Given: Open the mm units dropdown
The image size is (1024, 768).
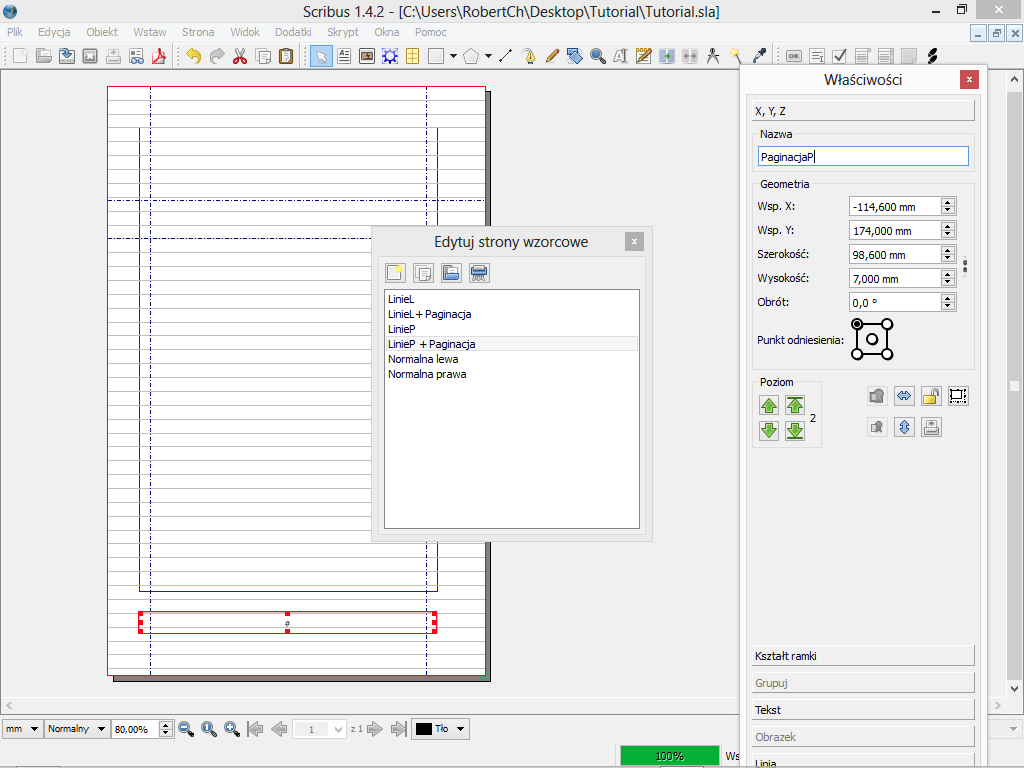Looking at the screenshot, I should tap(22, 729).
